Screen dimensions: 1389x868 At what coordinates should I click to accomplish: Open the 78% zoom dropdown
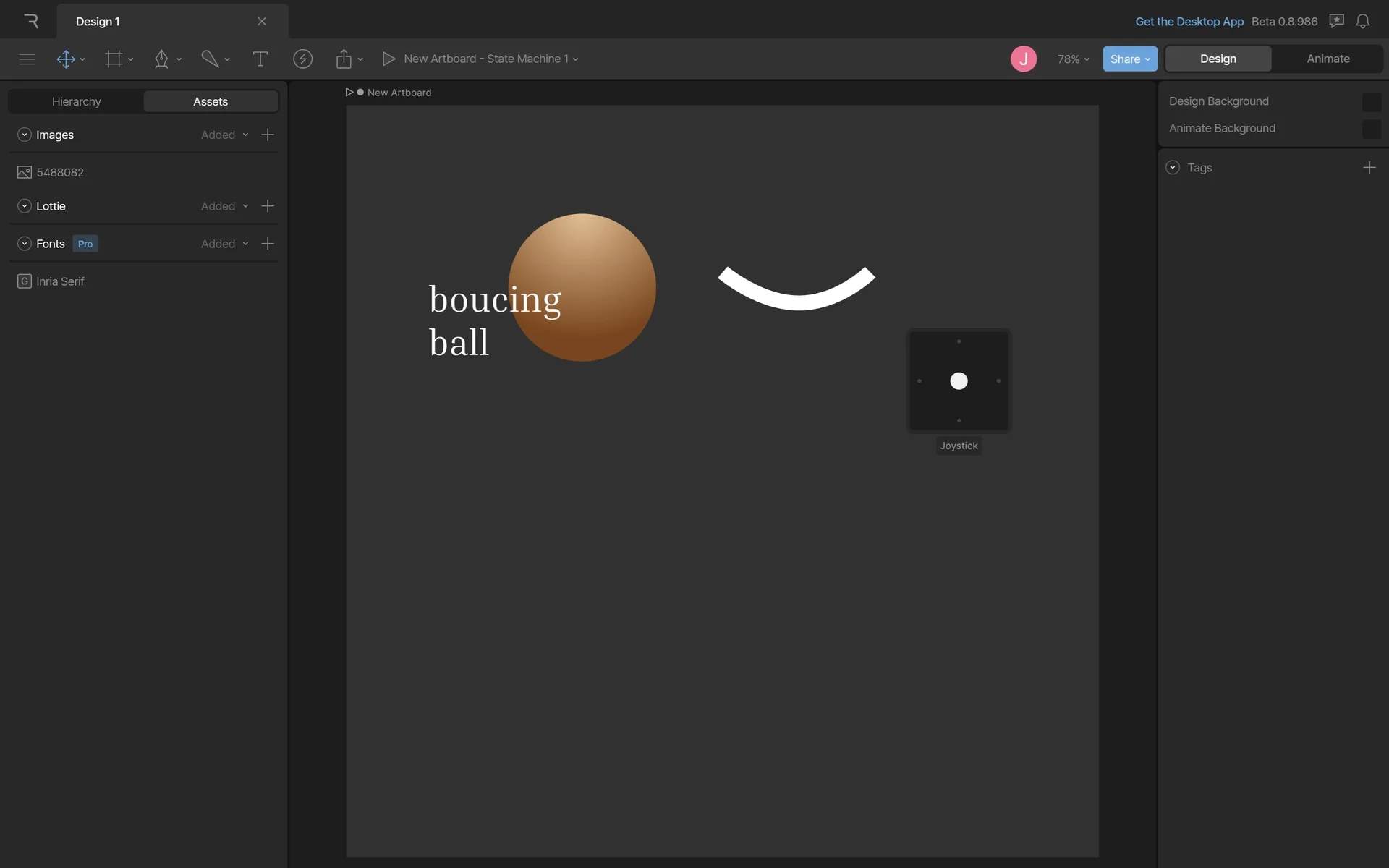(x=1073, y=59)
